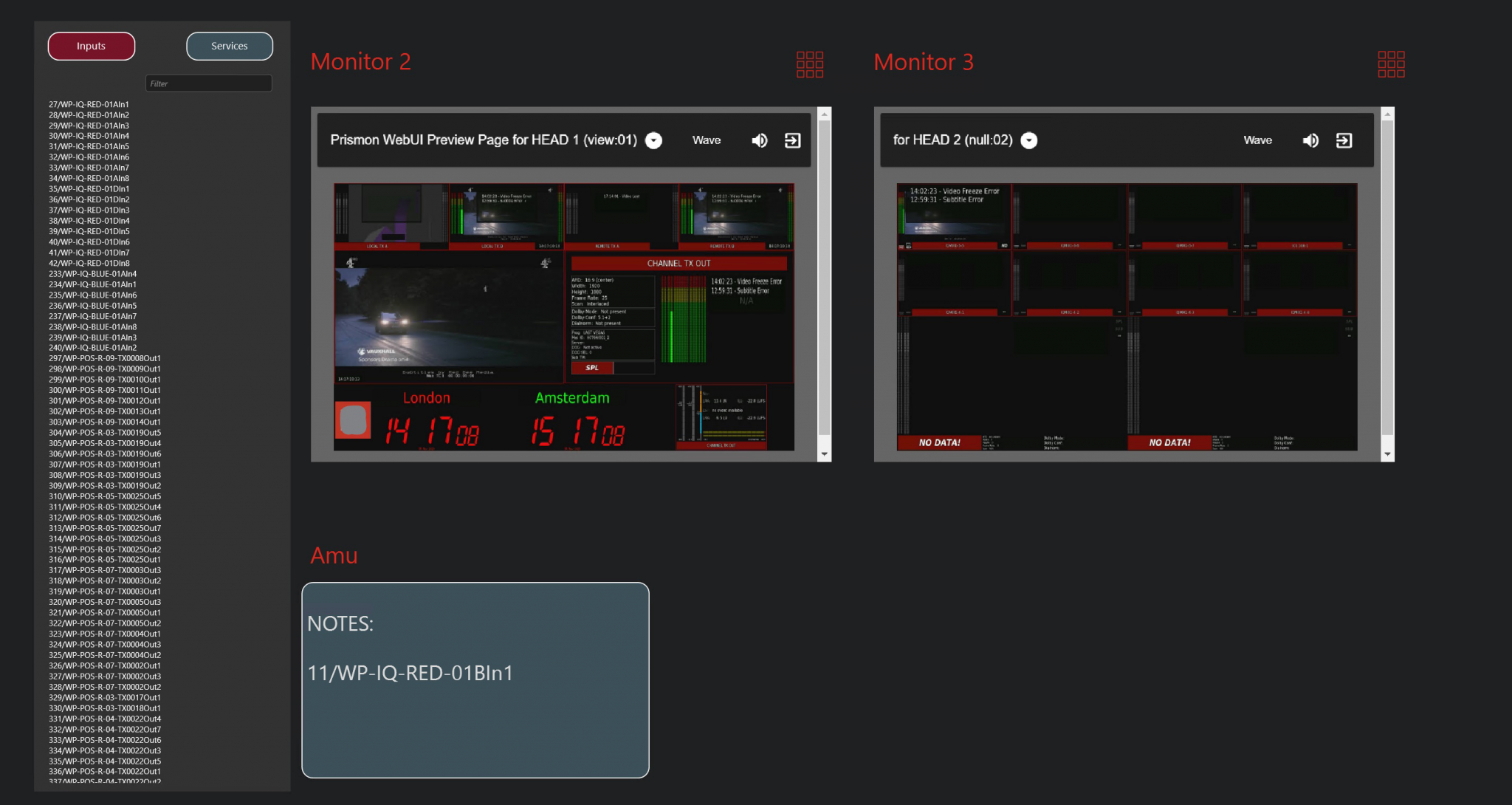Select 233/WP-IQ-BLUE-01AIn4 from the input list
This screenshot has height=805, width=1512.
point(92,273)
